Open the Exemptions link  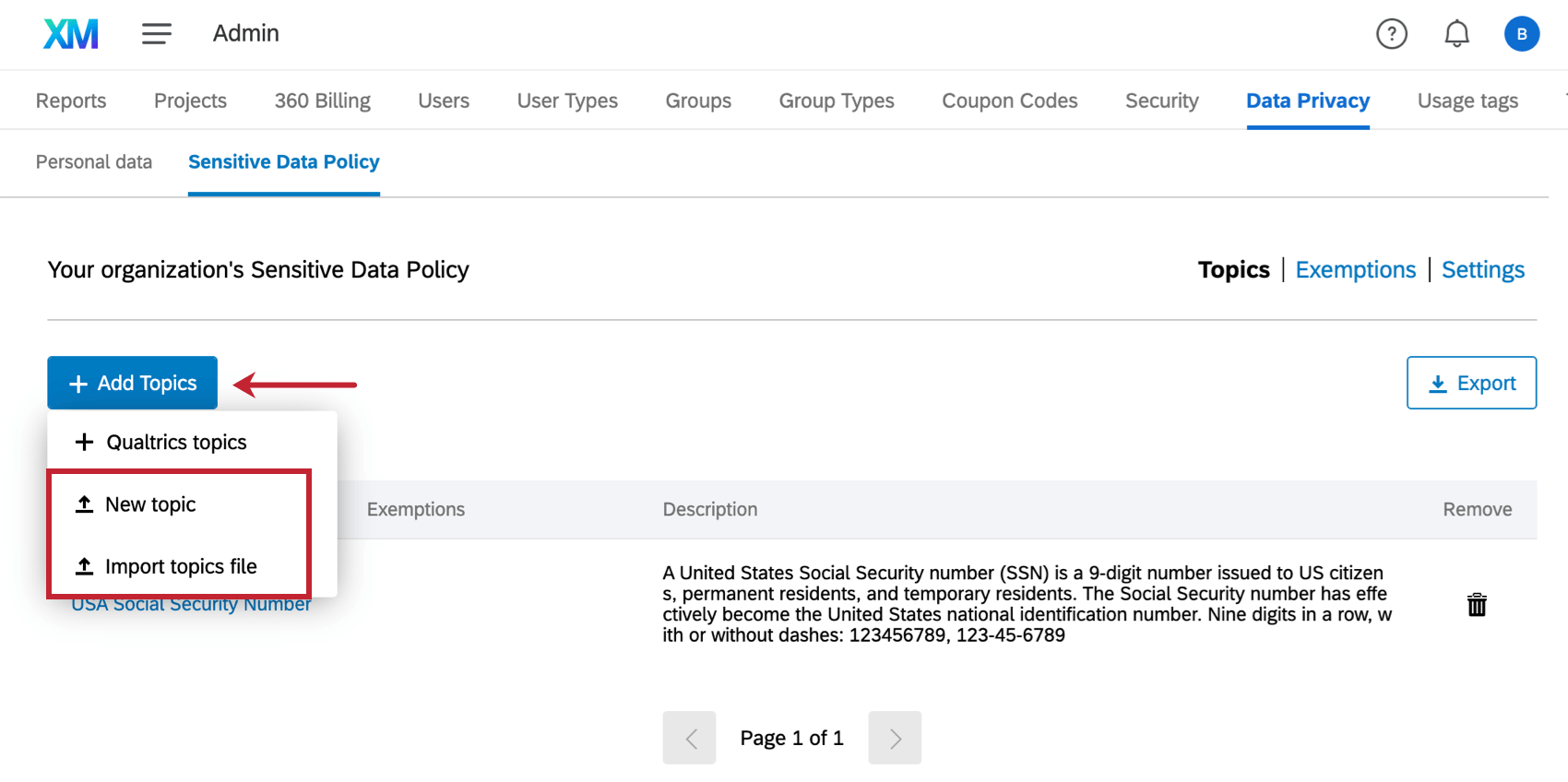tap(1355, 270)
